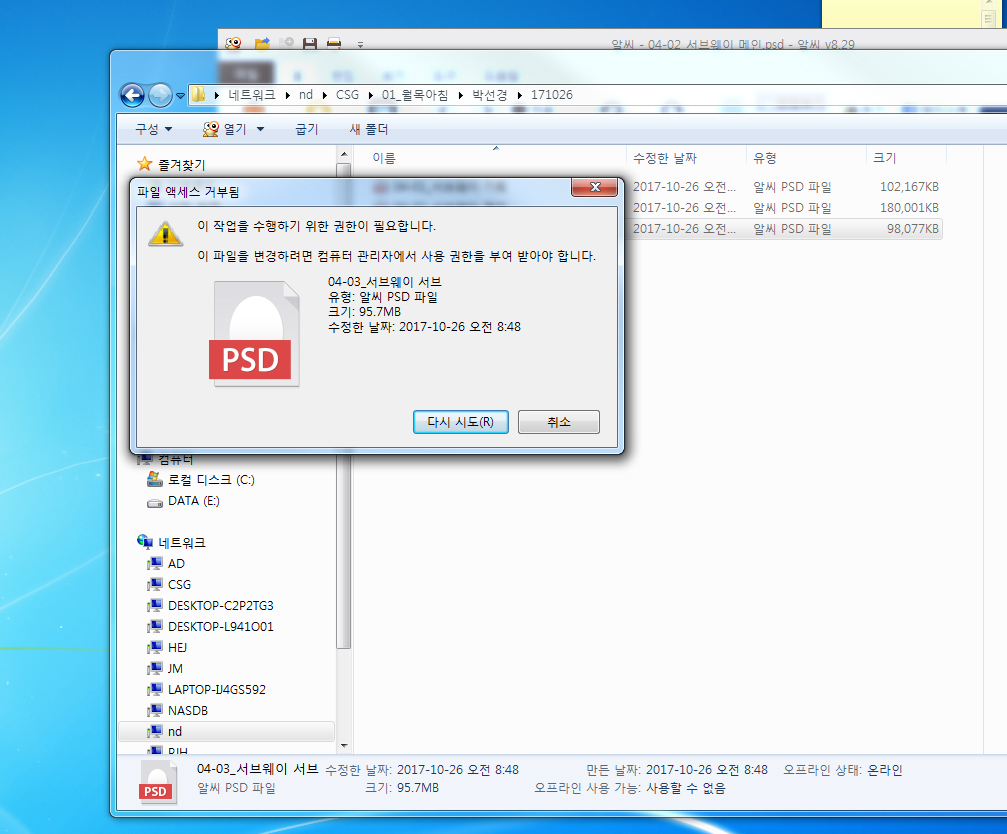Image resolution: width=1007 pixels, height=834 pixels.
Task: Click the 즐겨찾기 favorites star icon
Action: pyautogui.click(x=144, y=164)
